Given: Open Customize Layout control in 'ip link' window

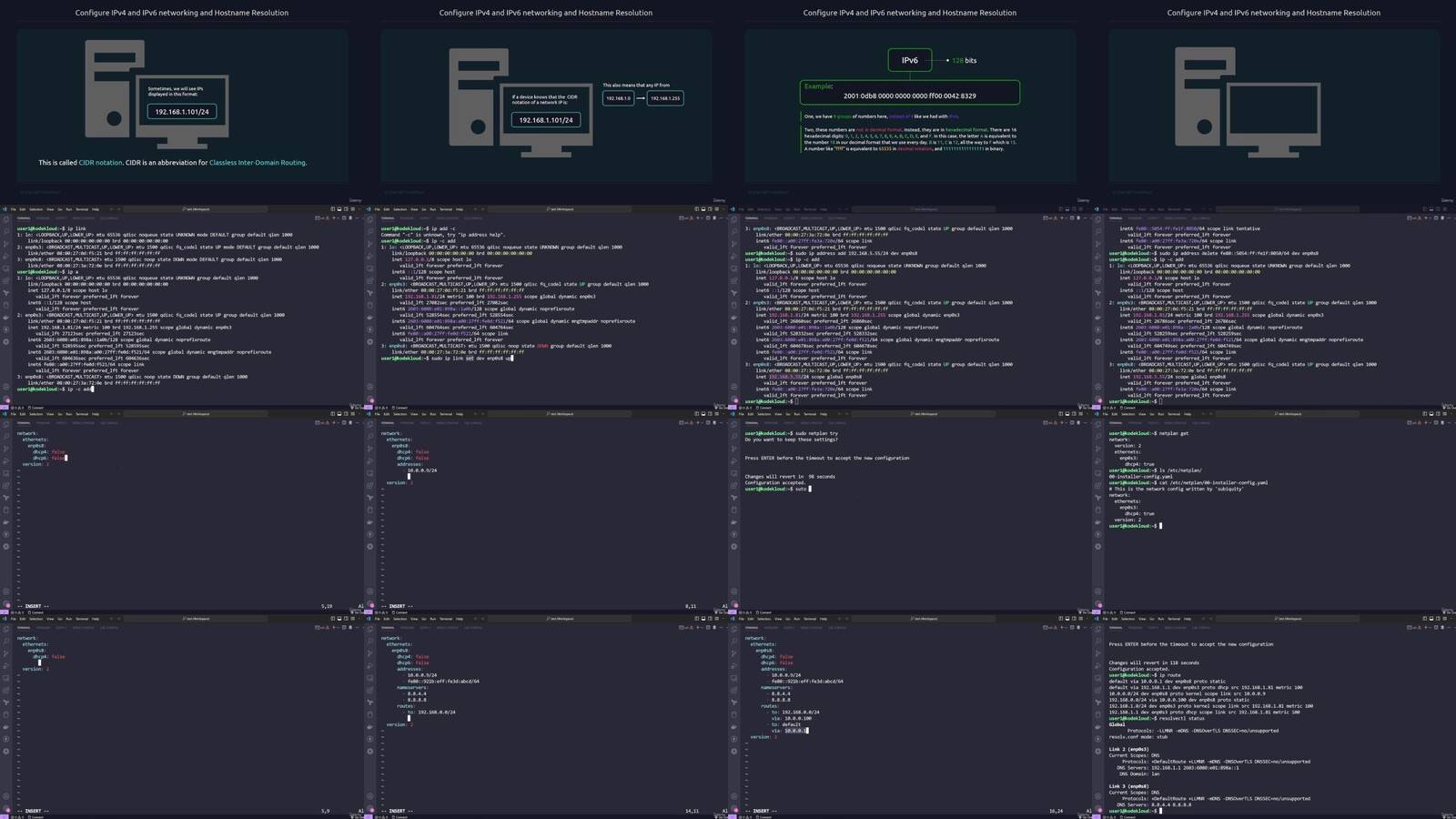Looking at the screenshot, I should (x=352, y=209).
